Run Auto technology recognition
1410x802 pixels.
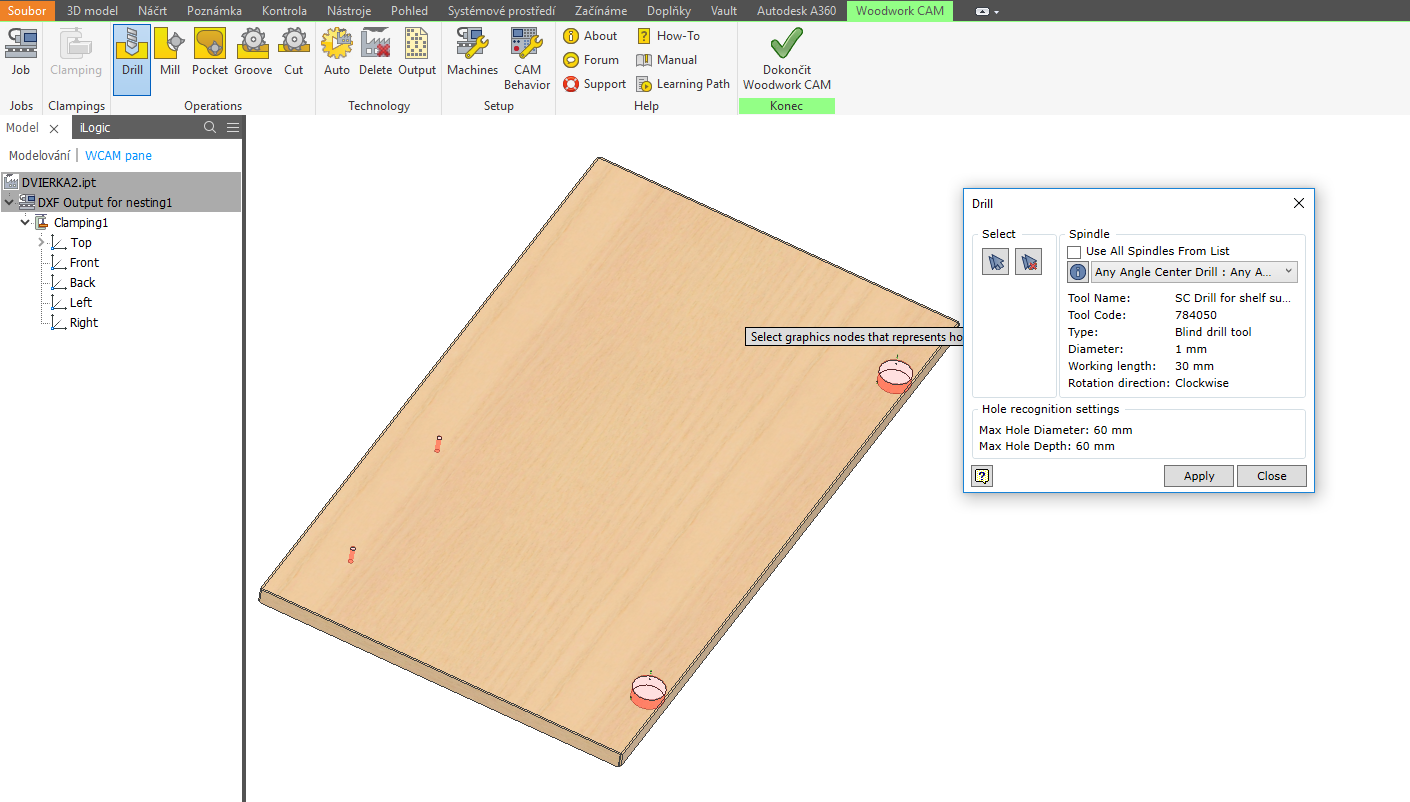pos(336,58)
